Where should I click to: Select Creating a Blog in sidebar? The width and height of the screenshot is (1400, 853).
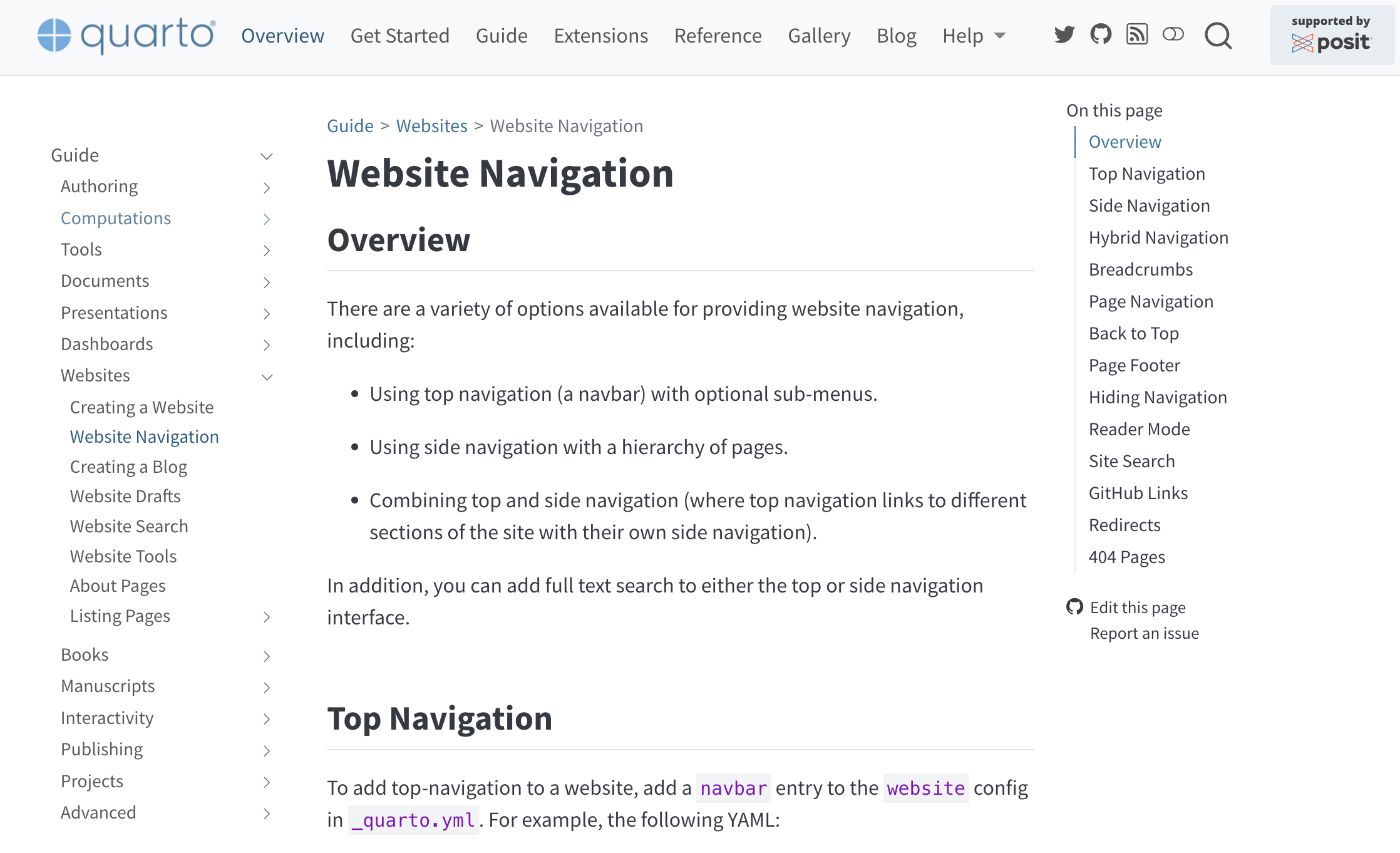tap(128, 467)
